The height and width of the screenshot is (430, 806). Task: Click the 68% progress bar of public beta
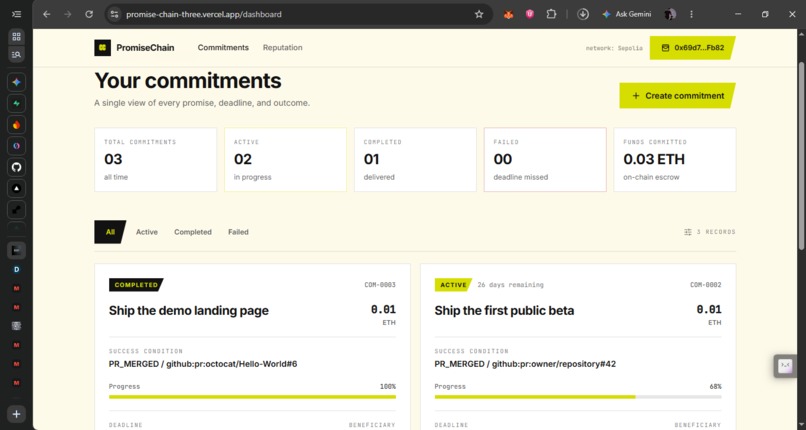[x=578, y=397]
